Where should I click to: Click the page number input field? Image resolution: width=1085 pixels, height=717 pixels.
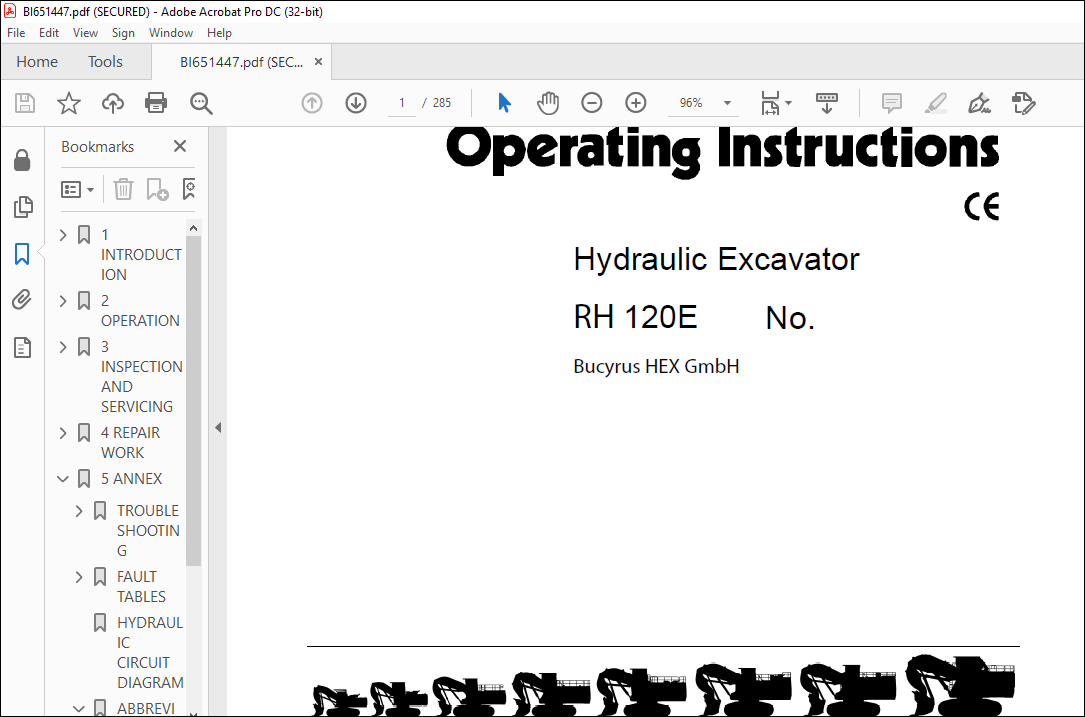(x=401, y=103)
